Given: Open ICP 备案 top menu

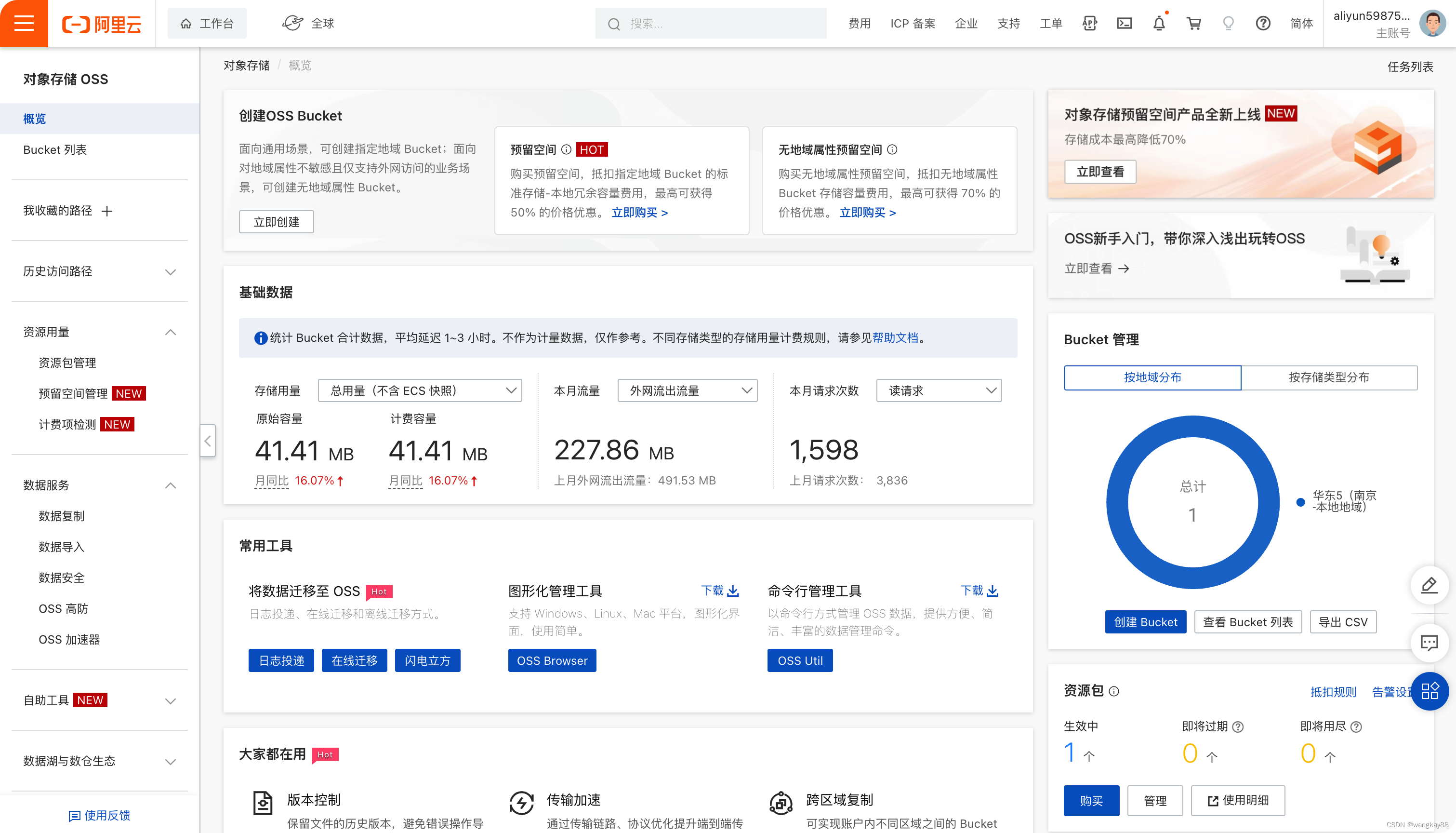Looking at the screenshot, I should tap(913, 24).
